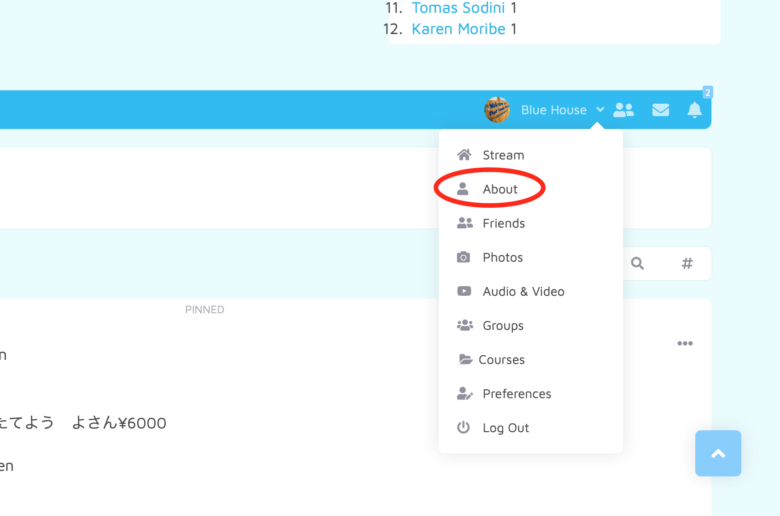Click the scroll-to-top arrow button
This screenshot has height=516, width=780.
[x=718, y=453]
